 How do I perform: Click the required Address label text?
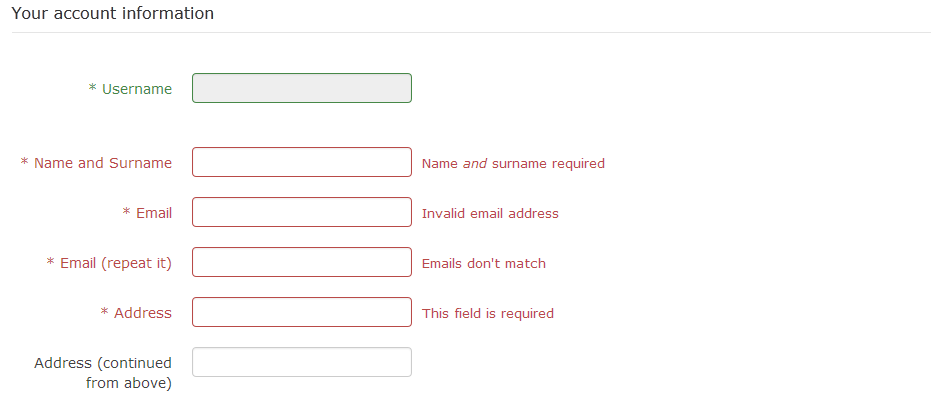click(x=143, y=313)
